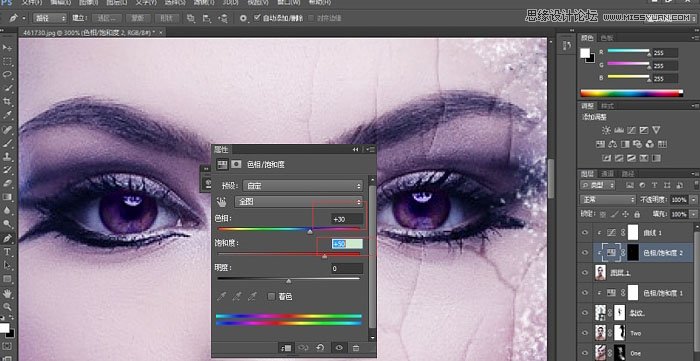Open the Opacity dropdown arrow in Layers

coord(693,199)
